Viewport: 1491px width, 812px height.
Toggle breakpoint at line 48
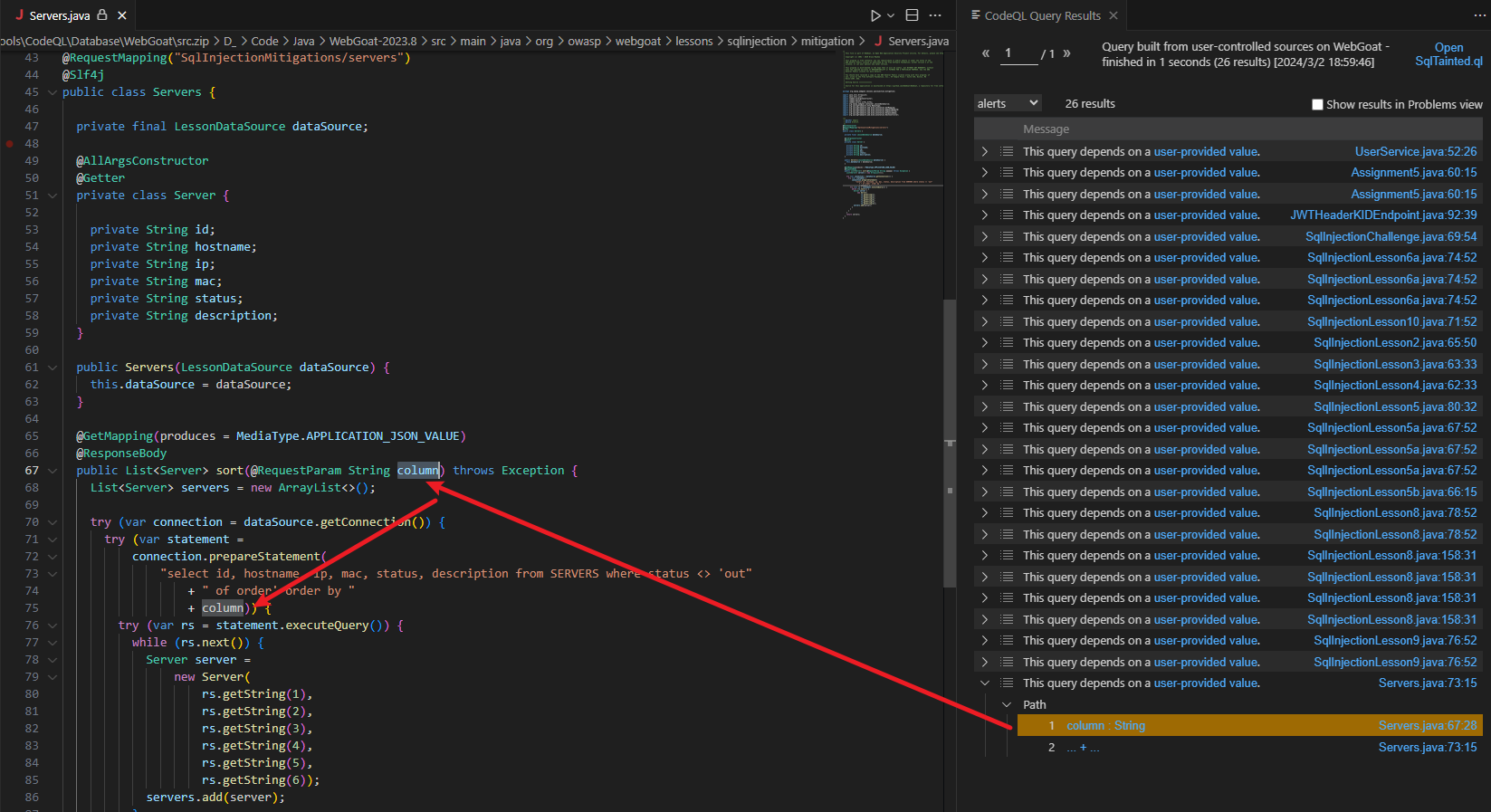tap(10, 143)
